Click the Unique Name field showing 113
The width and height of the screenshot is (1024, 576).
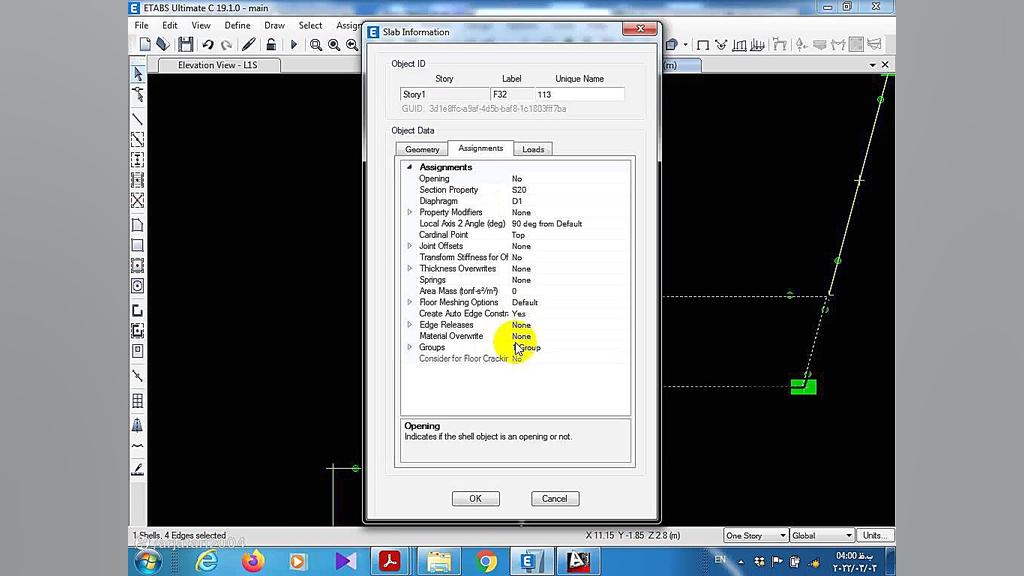579,95
